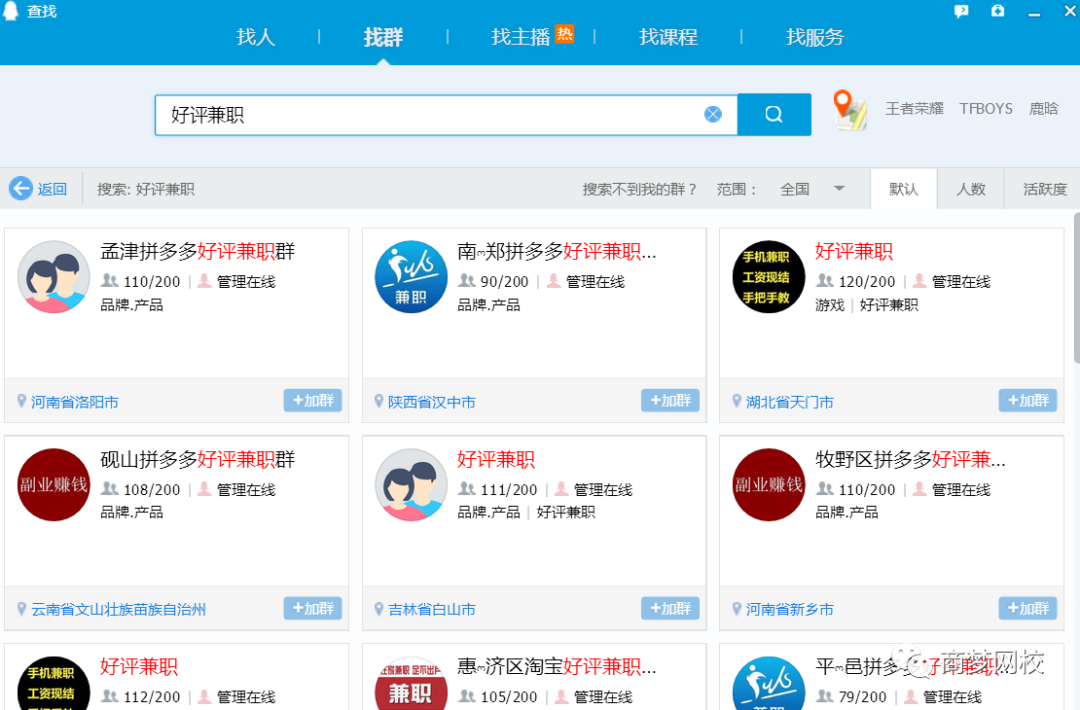Click 搜索不到我的群？ link
Screen dimensions: 1080x710
[639, 189]
